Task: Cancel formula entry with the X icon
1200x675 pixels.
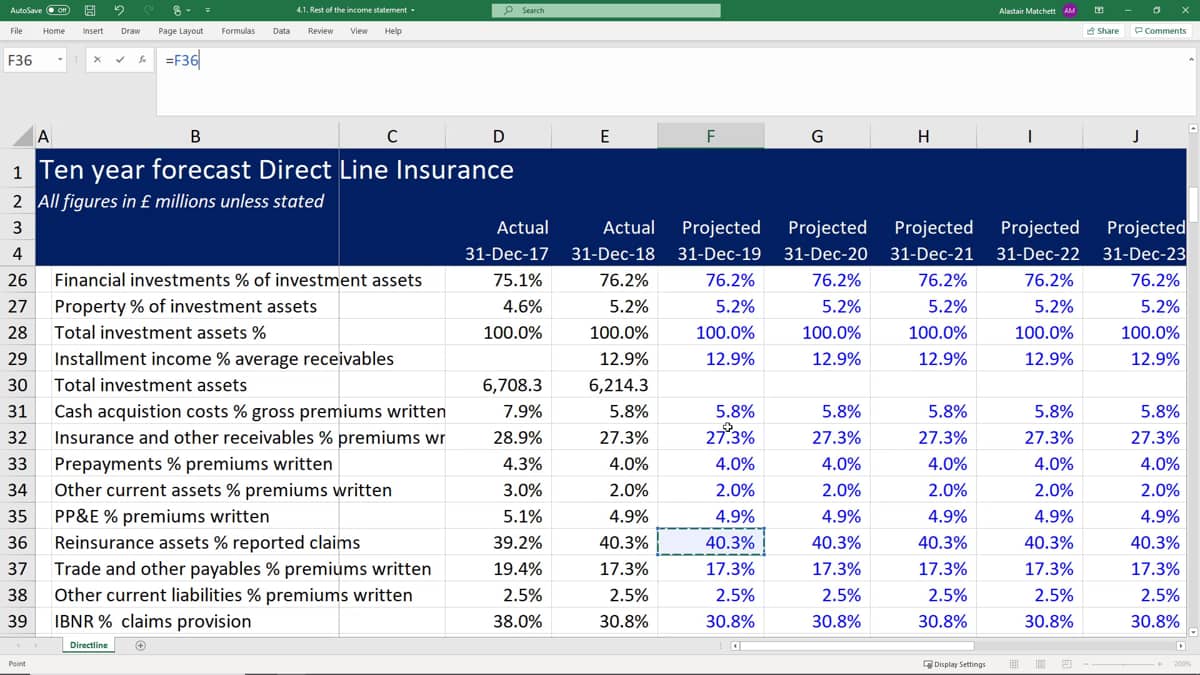Action: (x=97, y=60)
